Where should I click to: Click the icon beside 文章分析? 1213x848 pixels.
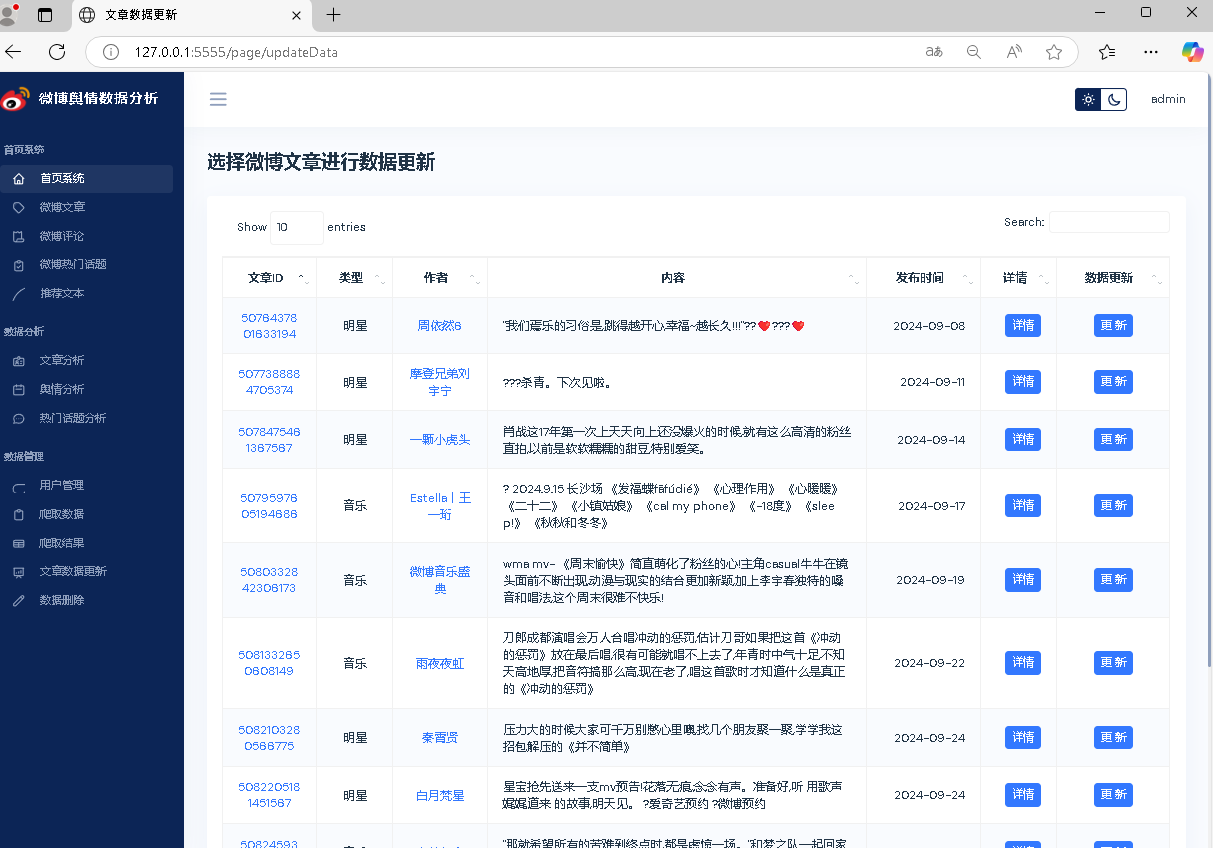[18, 361]
